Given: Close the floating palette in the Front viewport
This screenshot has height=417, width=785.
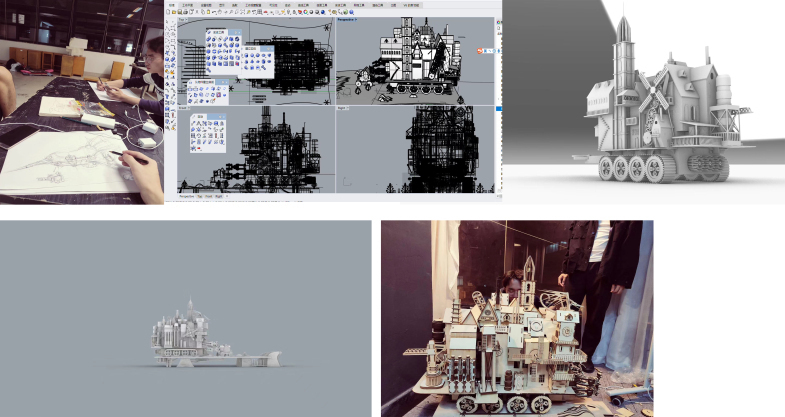Looking at the screenshot, I should click(x=224, y=116).
